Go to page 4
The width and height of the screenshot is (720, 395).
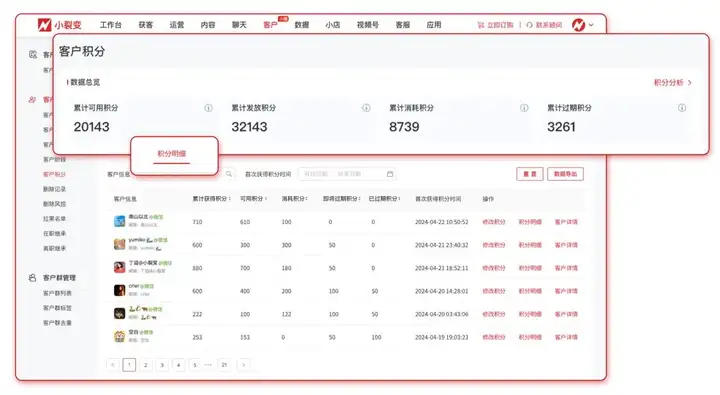(179, 365)
